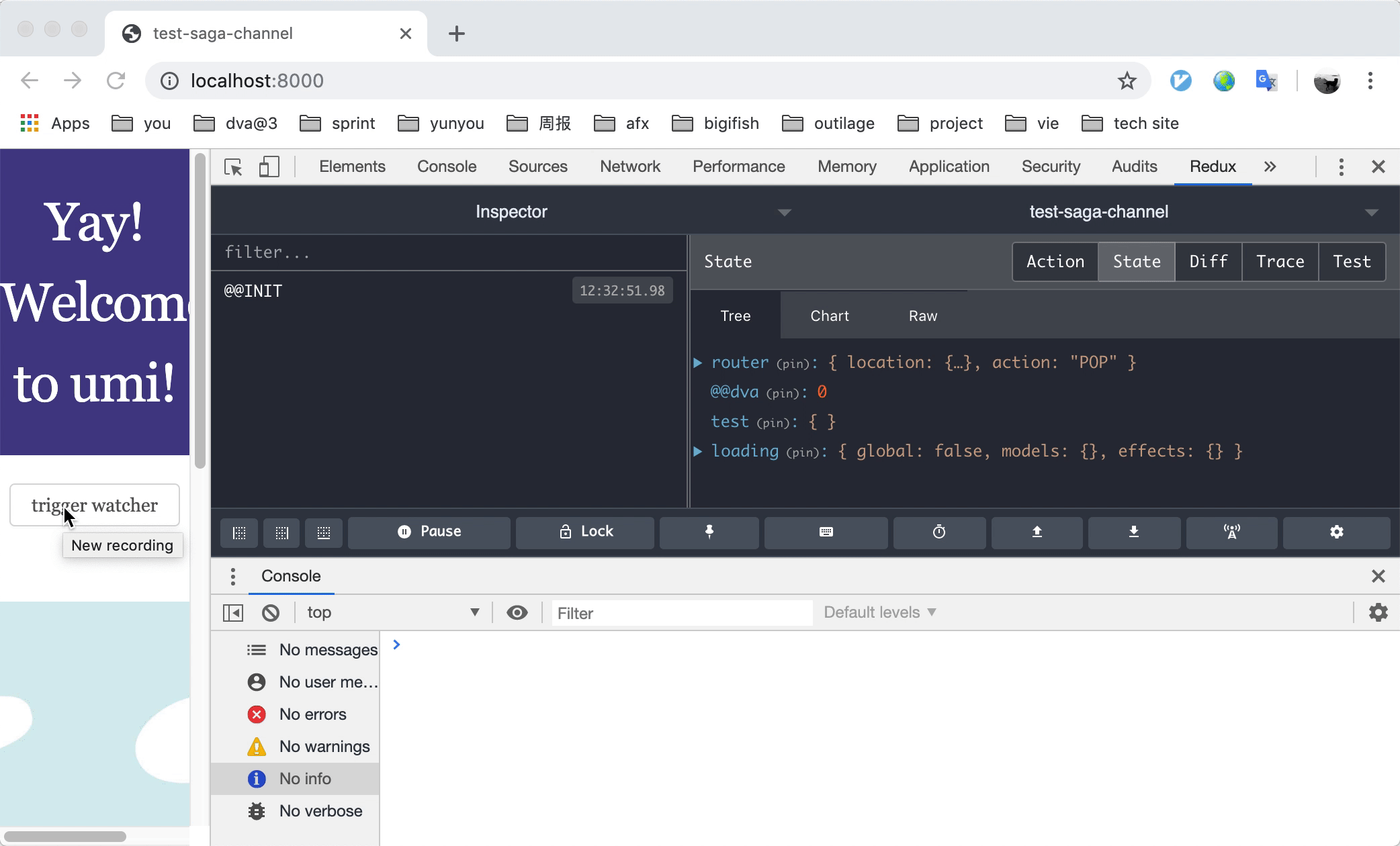Click the Redux export download icon
The width and height of the screenshot is (1400, 846).
[1133, 532]
